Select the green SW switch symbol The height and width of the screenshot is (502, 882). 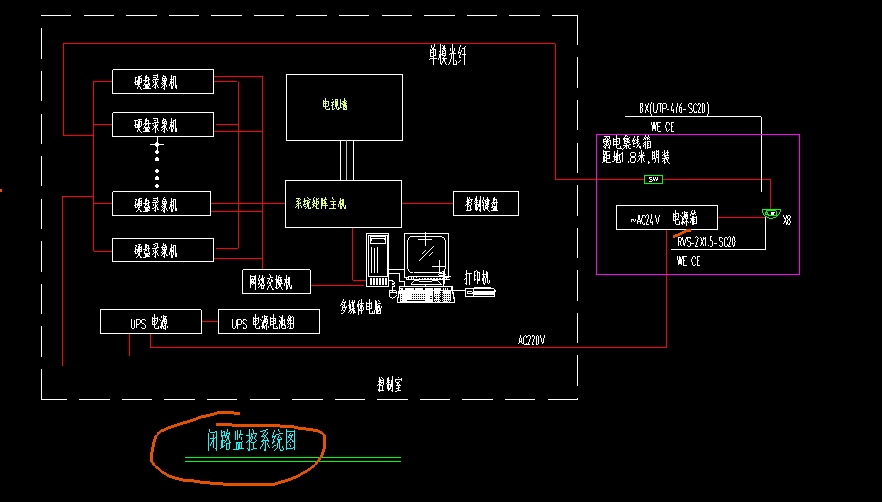653,180
